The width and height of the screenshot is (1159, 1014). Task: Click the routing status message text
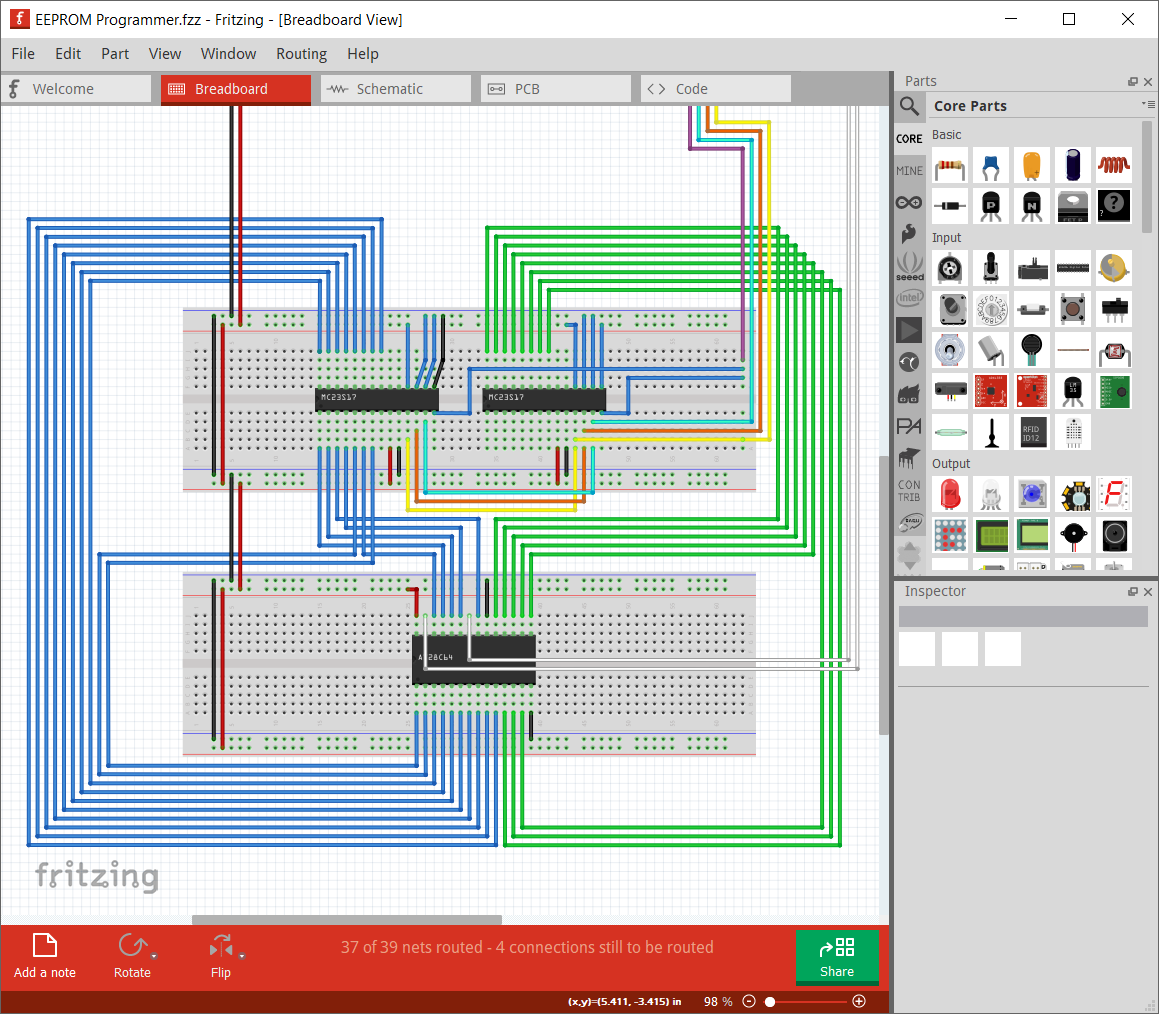527,947
